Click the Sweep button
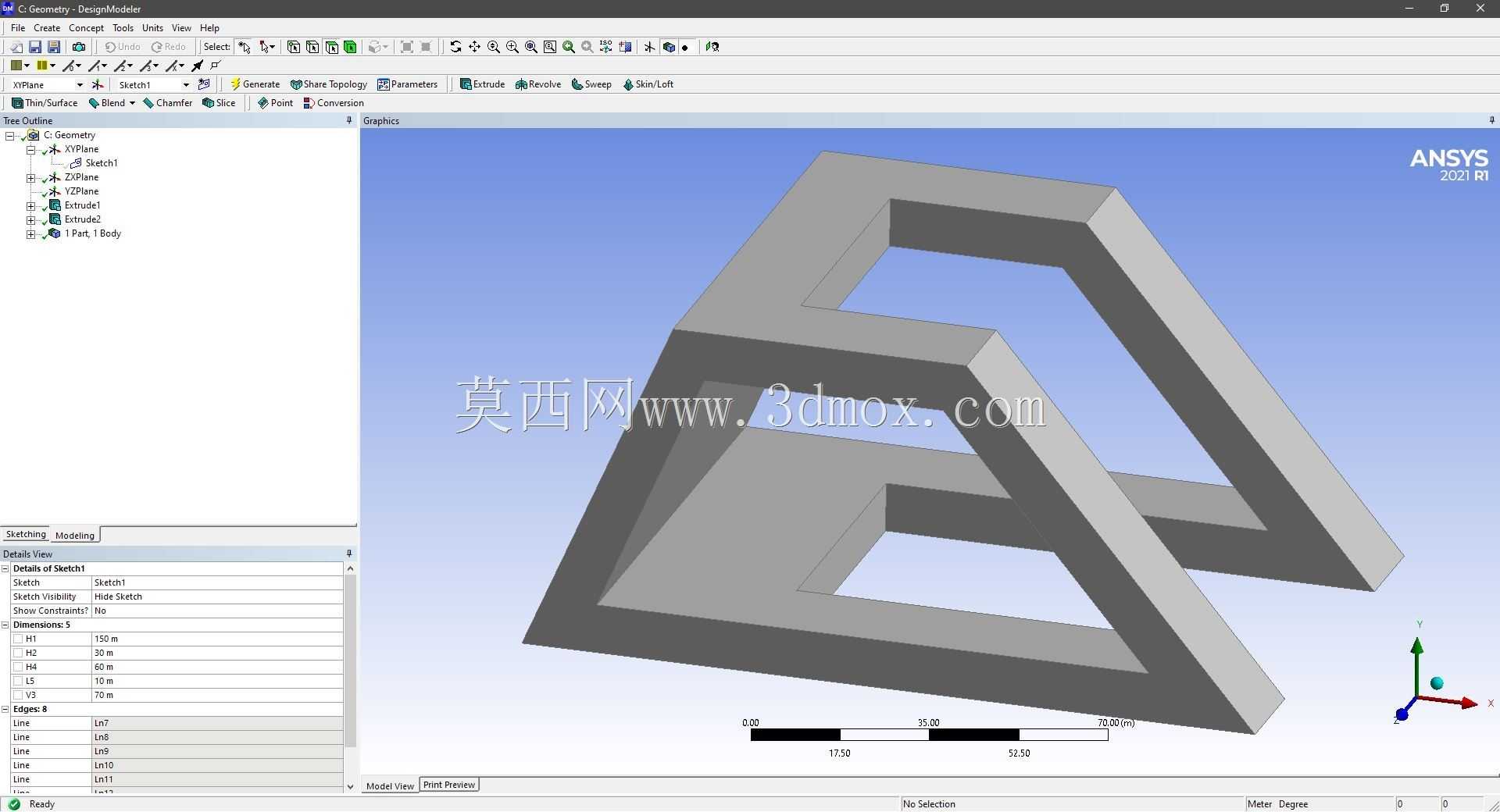Image resolution: width=1500 pixels, height=812 pixels. point(591,84)
